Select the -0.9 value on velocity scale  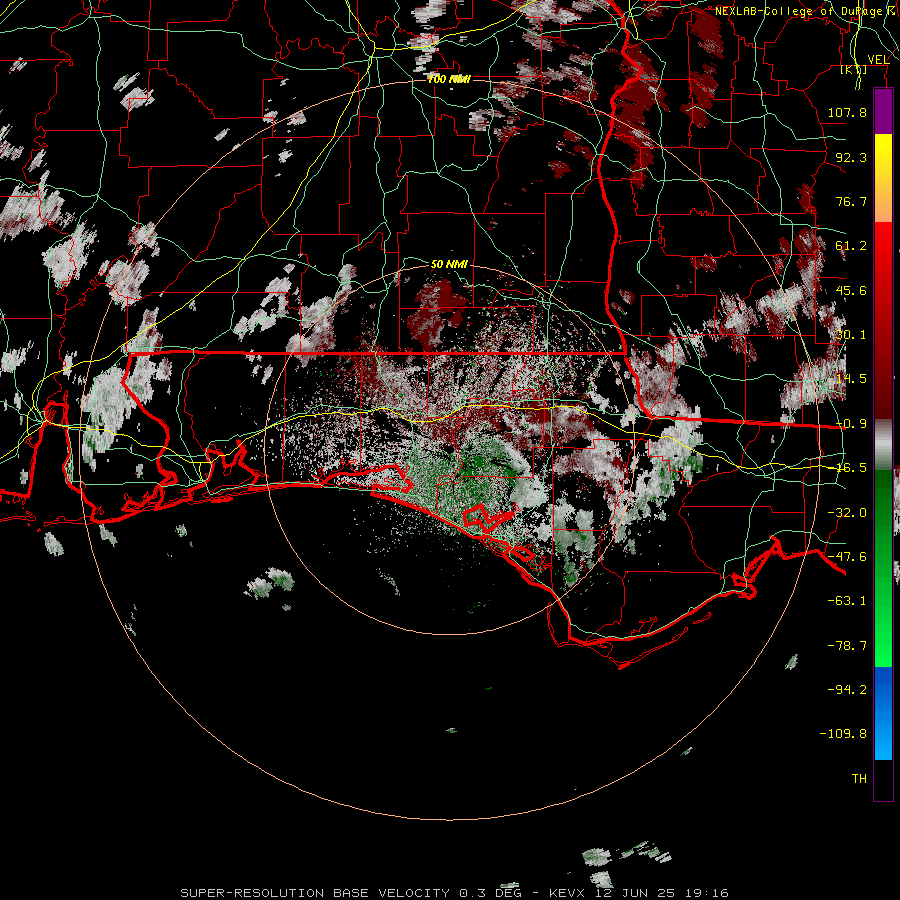pos(851,424)
